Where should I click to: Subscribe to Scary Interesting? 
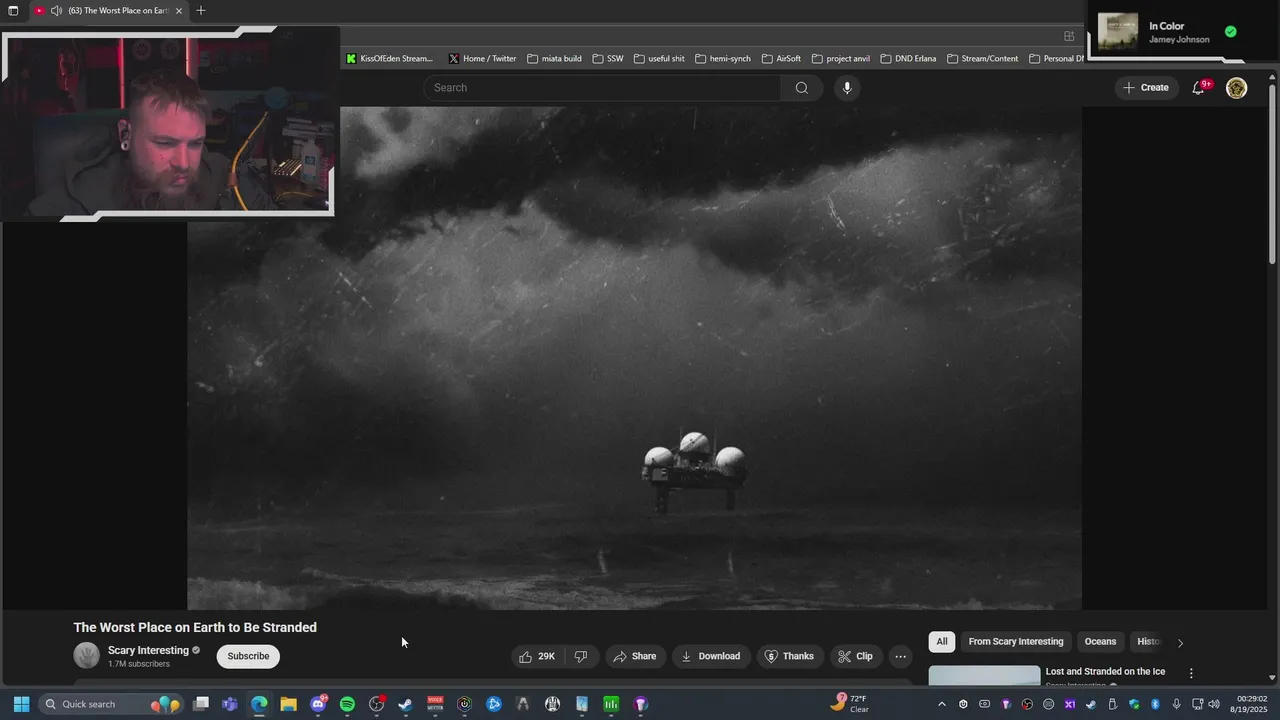click(x=248, y=656)
